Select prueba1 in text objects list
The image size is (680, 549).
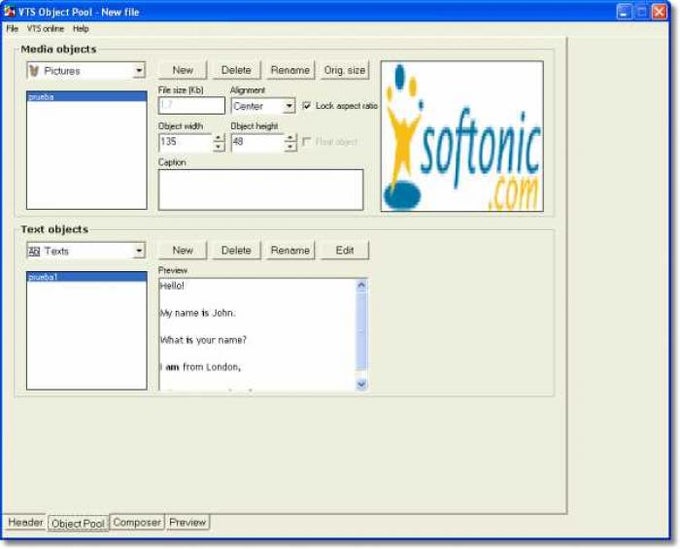pyautogui.click(x=87, y=277)
